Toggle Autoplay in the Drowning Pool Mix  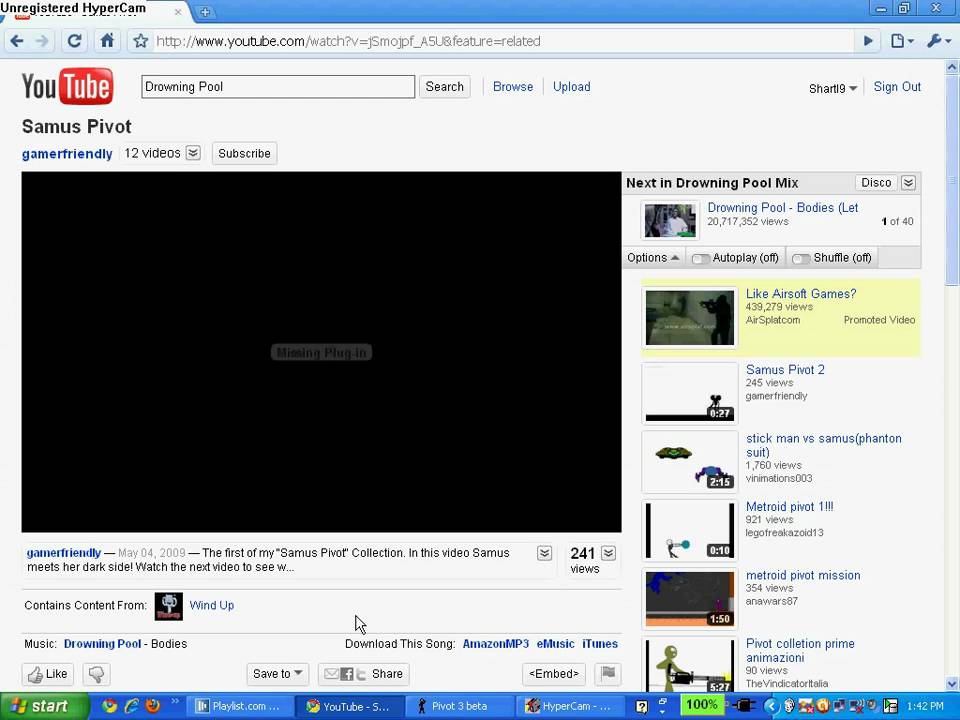[x=735, y=258]
